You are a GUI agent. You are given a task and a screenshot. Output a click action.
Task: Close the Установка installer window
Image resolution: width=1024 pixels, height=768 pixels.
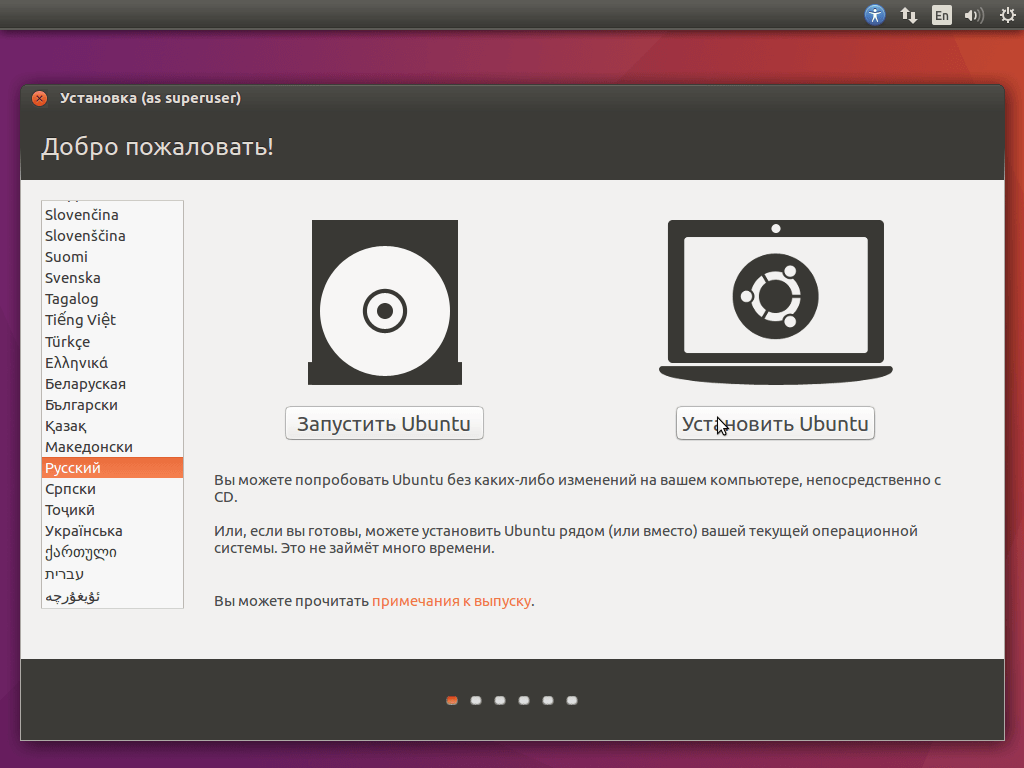(40, 98)
